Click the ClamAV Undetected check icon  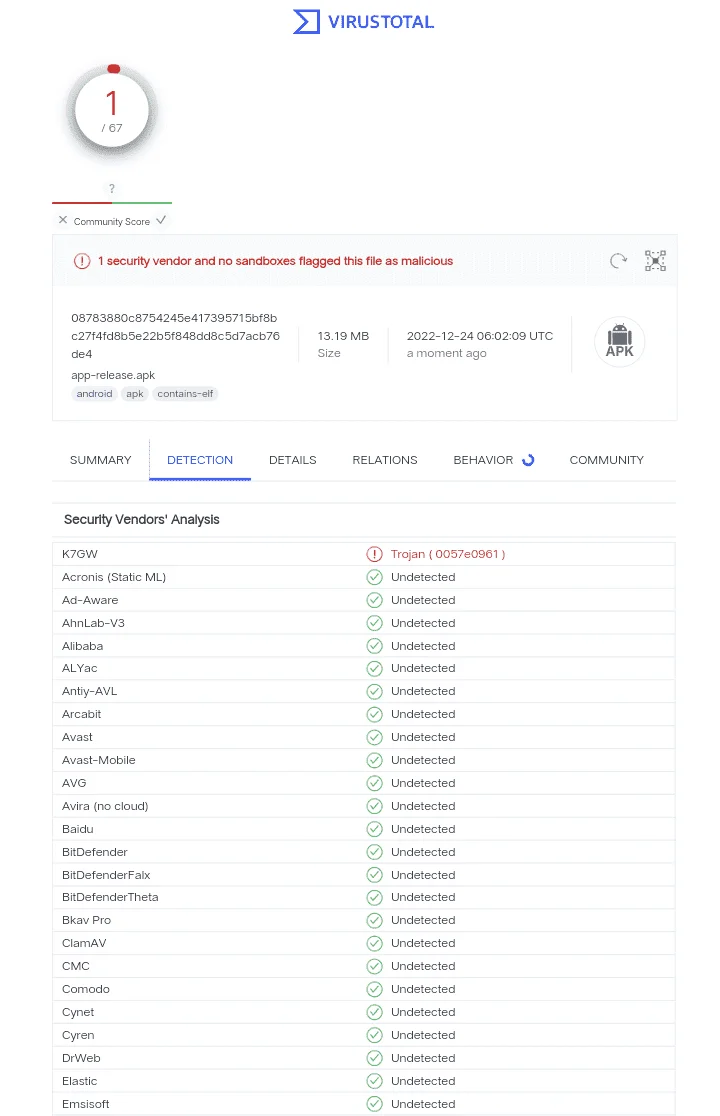pos(374,943)
